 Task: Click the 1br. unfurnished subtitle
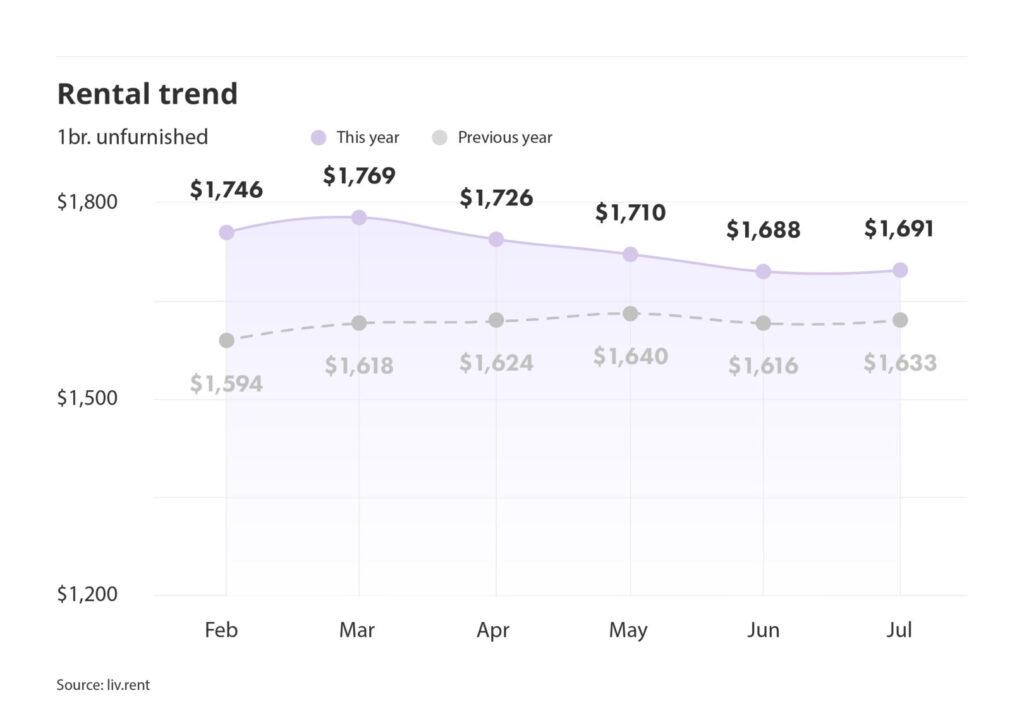133,137
